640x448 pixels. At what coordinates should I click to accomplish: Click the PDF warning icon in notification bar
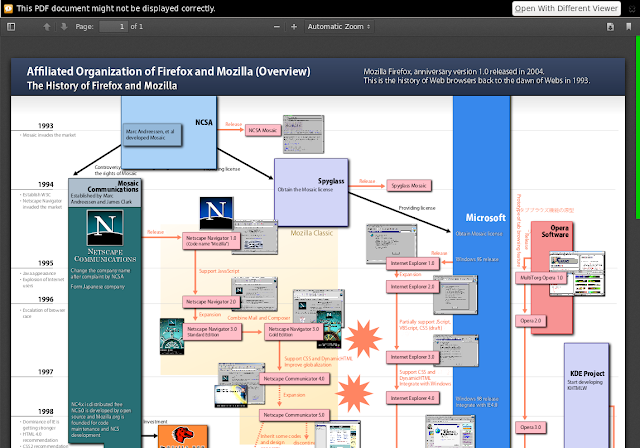8,8
